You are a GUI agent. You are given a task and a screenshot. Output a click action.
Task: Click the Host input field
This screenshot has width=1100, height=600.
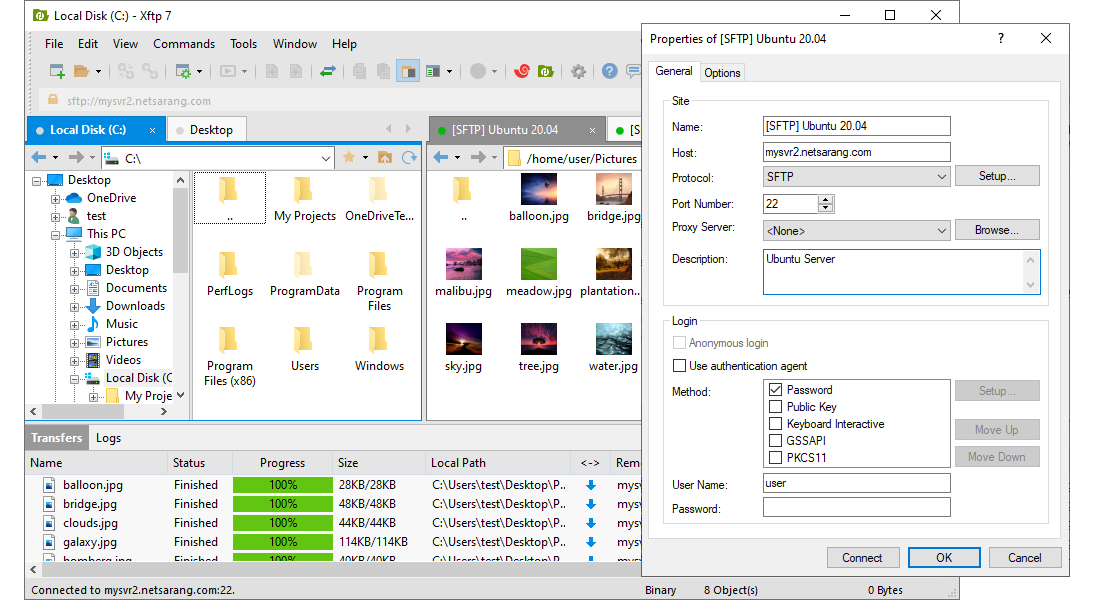click(857, 152)
